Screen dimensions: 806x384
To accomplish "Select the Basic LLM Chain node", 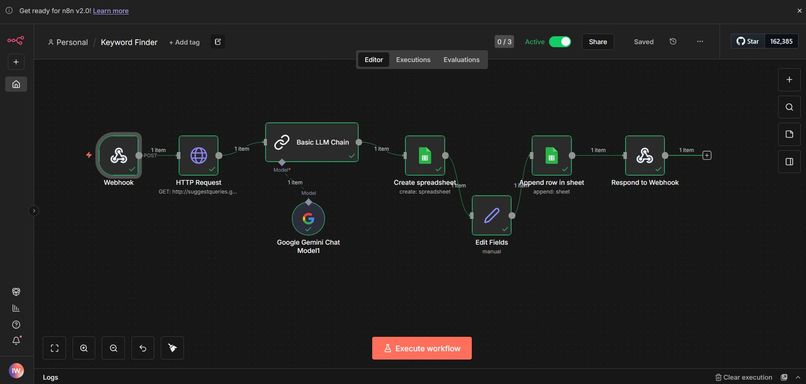I will tap(312, 142).
